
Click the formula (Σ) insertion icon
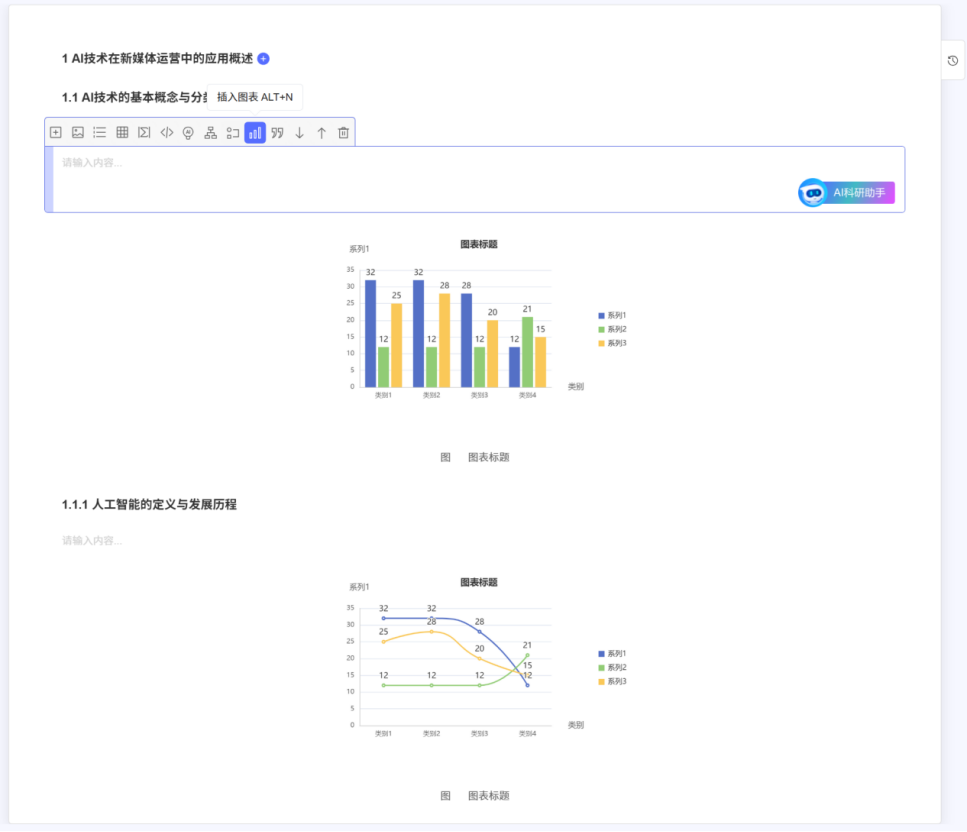[143, 132]
